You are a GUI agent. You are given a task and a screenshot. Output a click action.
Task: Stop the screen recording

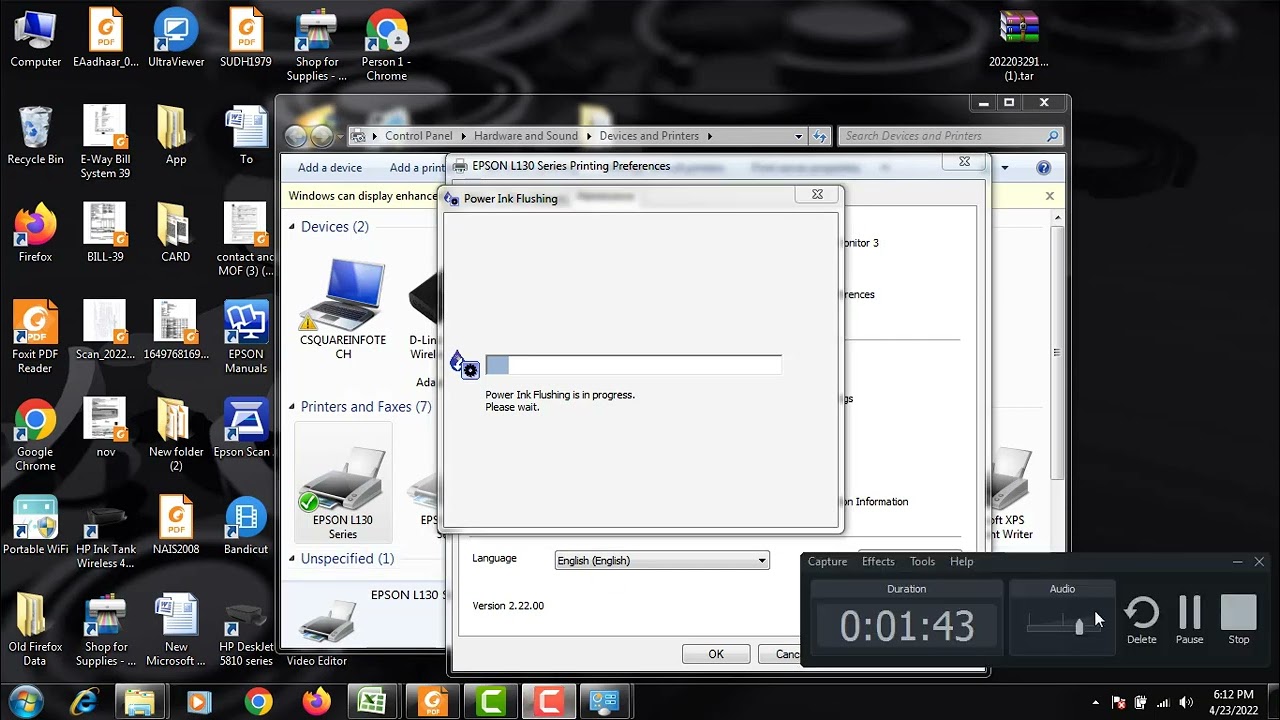click(1238, 620)
